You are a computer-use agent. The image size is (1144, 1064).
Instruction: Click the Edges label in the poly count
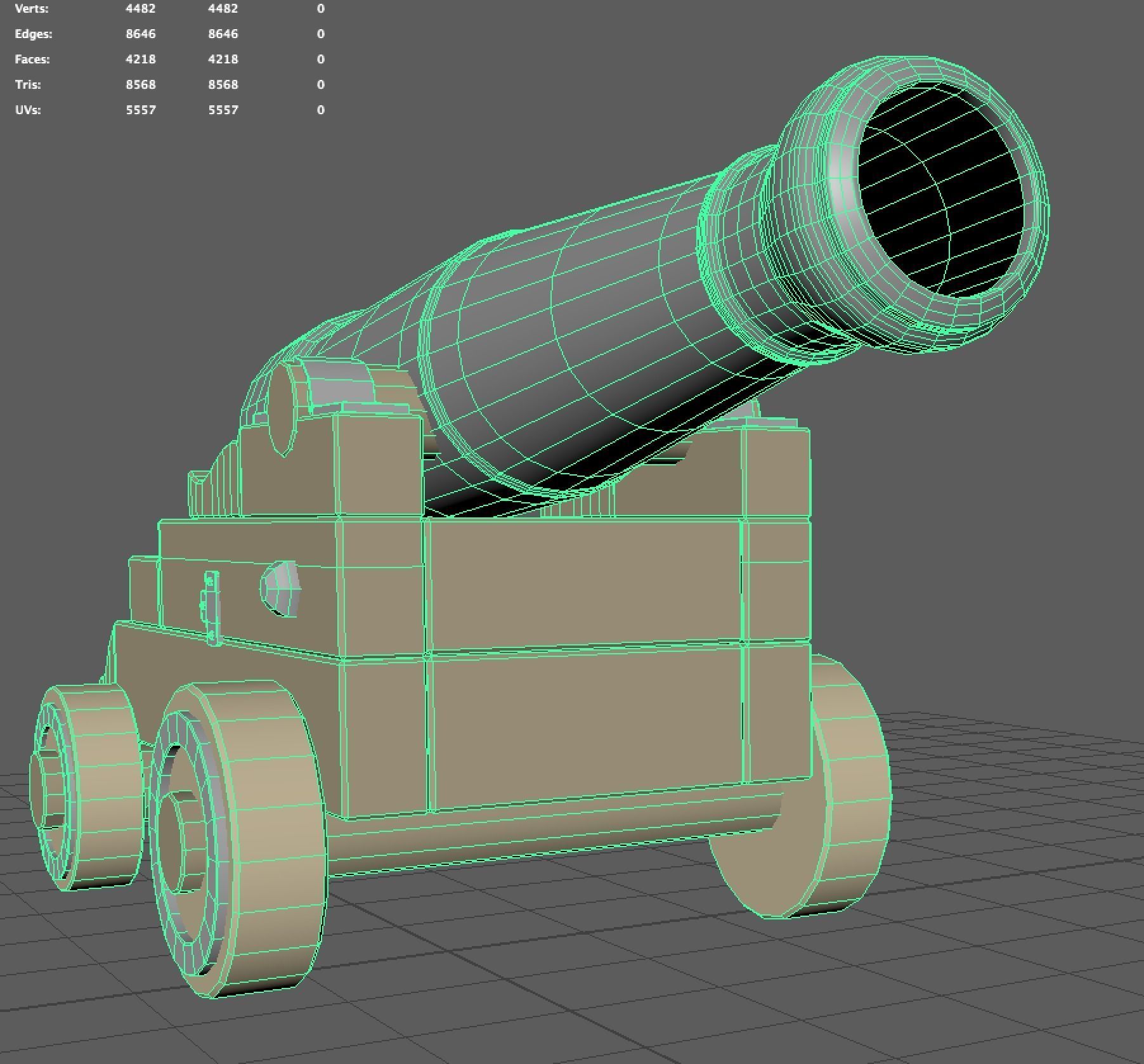coord(34,34)
